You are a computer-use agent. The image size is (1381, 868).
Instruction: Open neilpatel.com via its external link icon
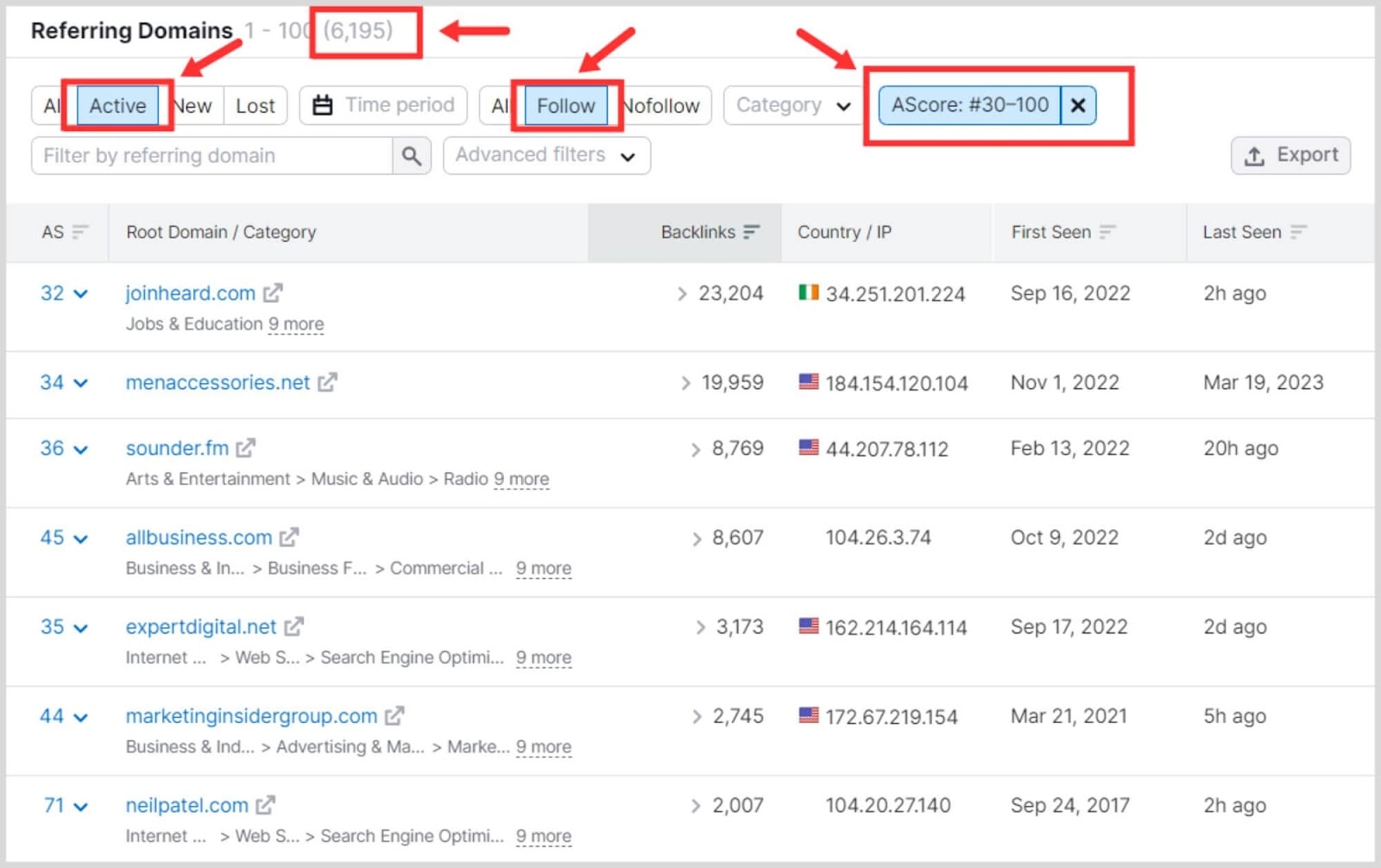pos(266,805)
